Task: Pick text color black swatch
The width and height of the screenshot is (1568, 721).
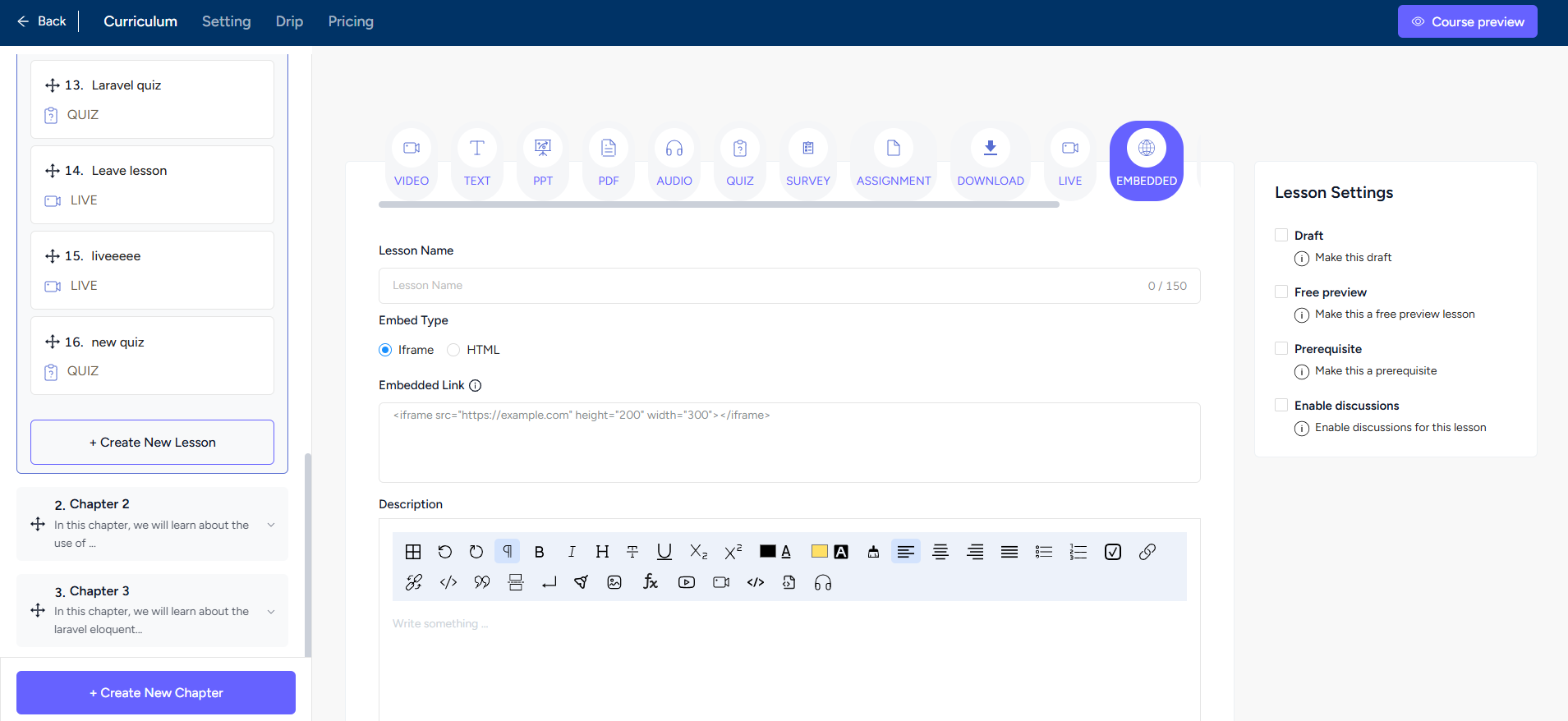Action: pos(768,552)
